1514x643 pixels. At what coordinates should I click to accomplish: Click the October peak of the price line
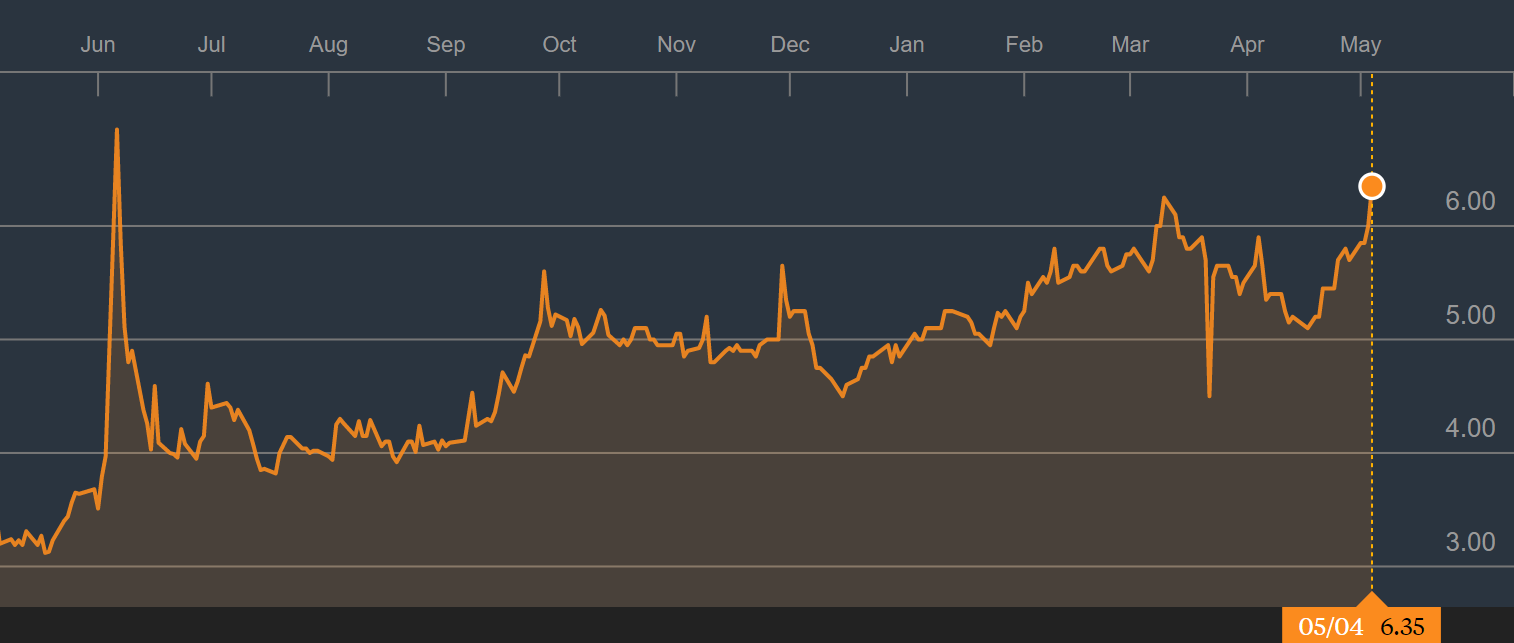(x=545, y=270)
